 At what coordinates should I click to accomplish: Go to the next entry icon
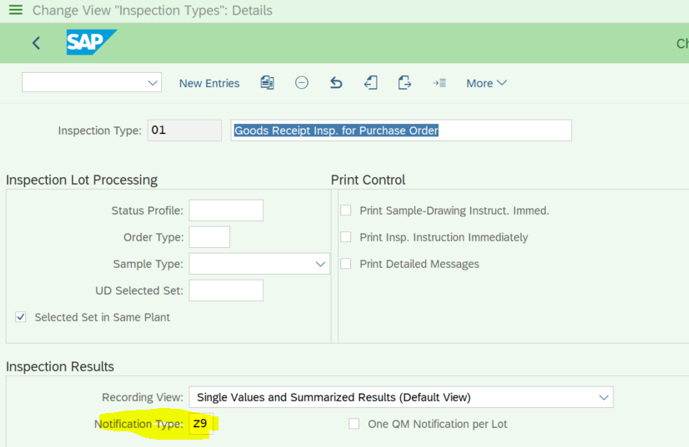click(x=404, y=83)
